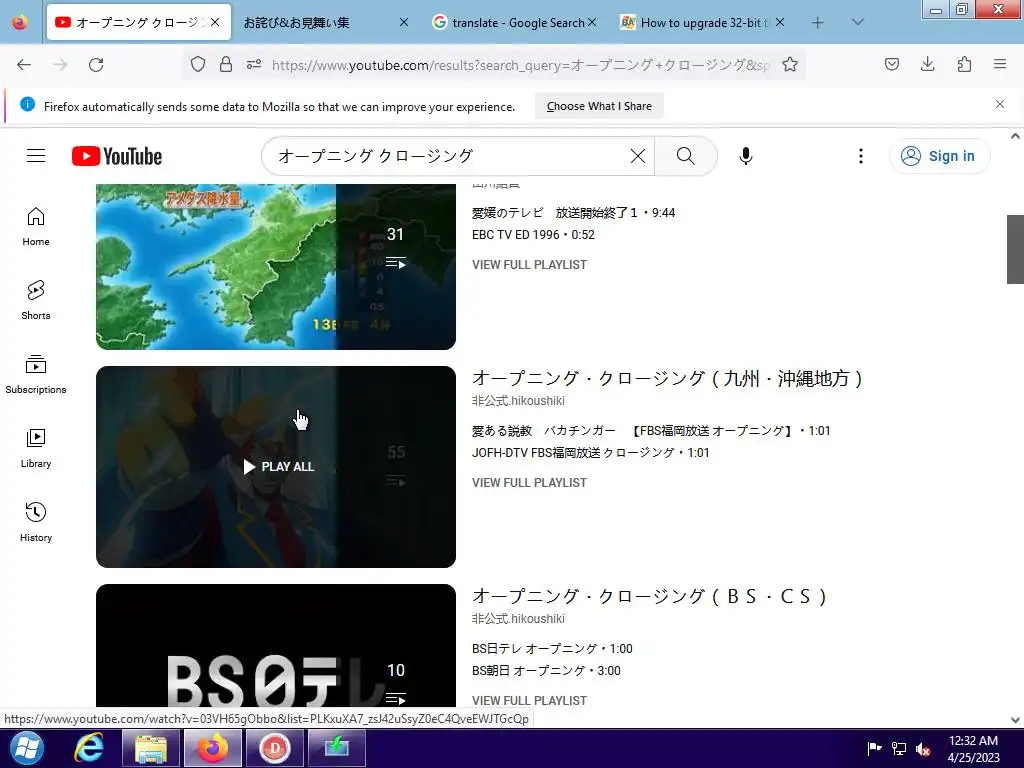Close the How to upgrade 32-bit tab
This screenshot has width=1024, height=768.
click(780, 22)
